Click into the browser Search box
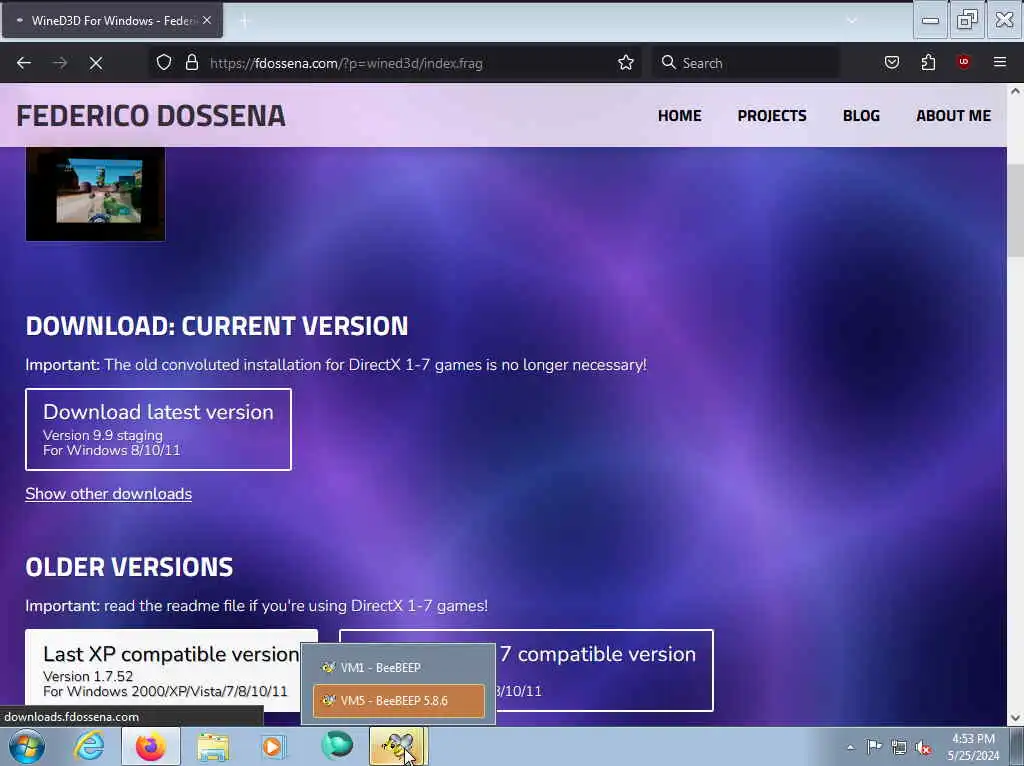1024x766 pixels. [746, 63]
